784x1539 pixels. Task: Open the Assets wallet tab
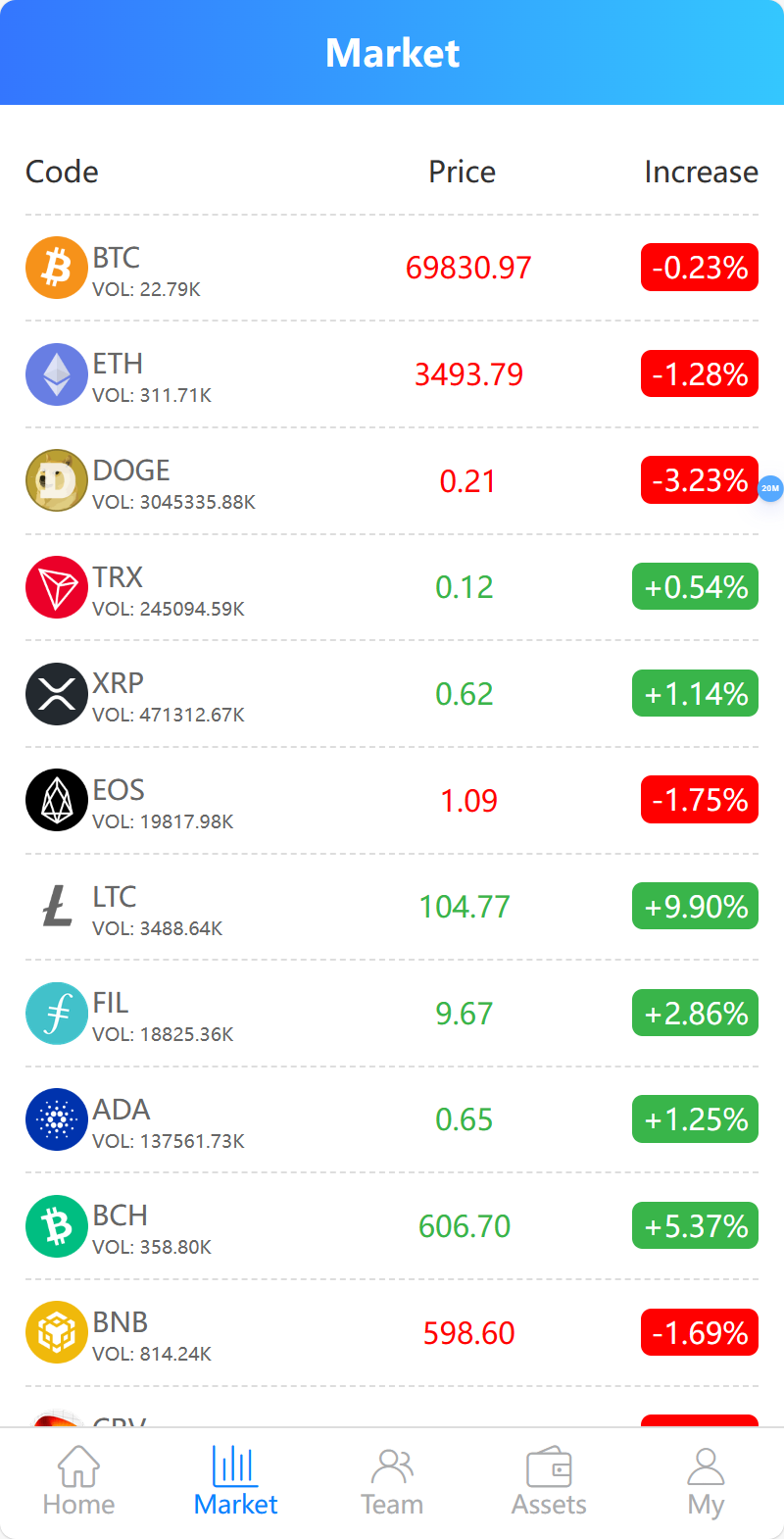549,1482
